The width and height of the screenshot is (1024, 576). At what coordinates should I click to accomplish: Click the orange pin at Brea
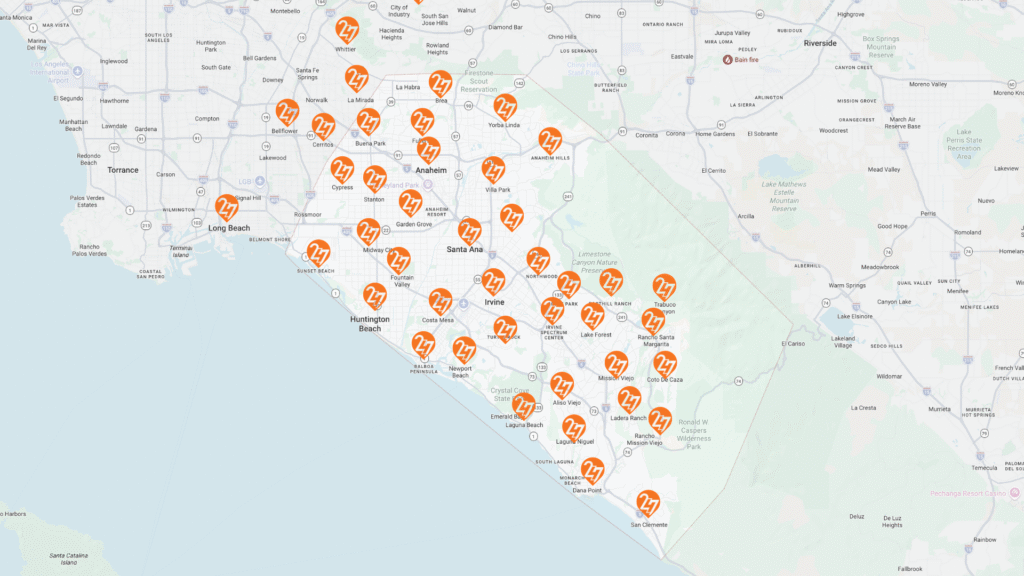[x=441, y=84]
